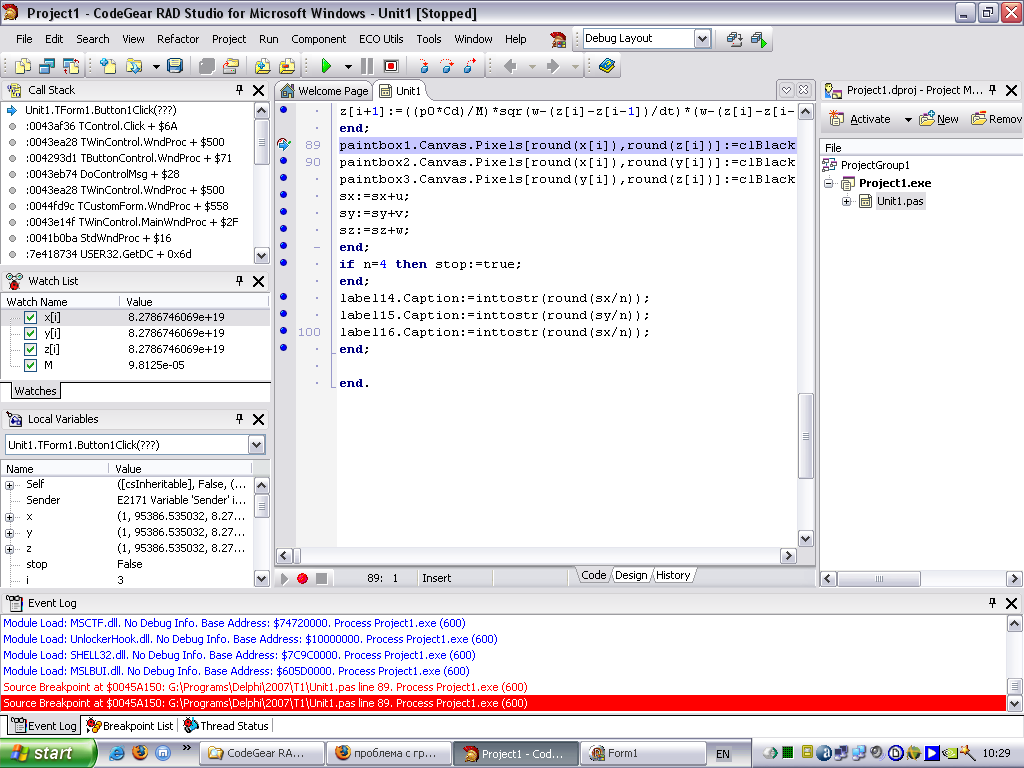Viewport: 1024px width, 768px height.
Task: Toggle the M watch checkbox
Action: coord(30,365)
